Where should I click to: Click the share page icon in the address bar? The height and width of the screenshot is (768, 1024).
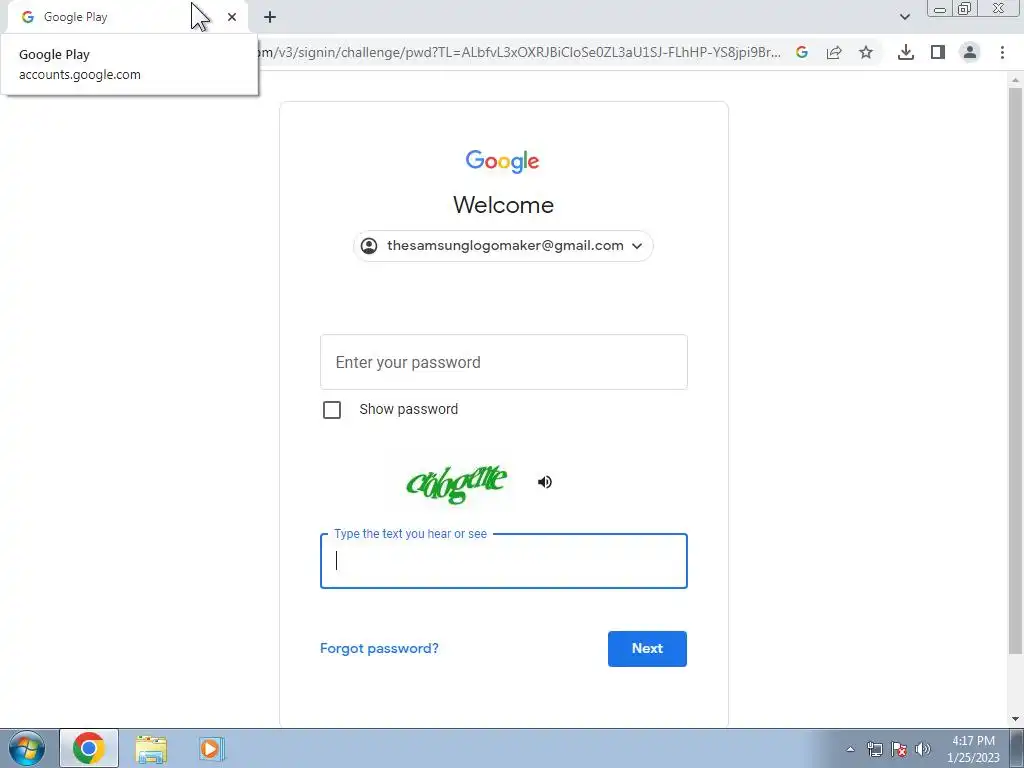click(834, 52)
